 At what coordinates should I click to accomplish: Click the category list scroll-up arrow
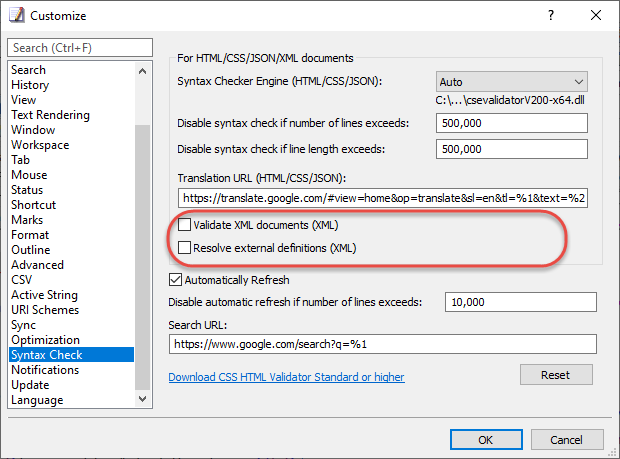[x=142, y=72]
